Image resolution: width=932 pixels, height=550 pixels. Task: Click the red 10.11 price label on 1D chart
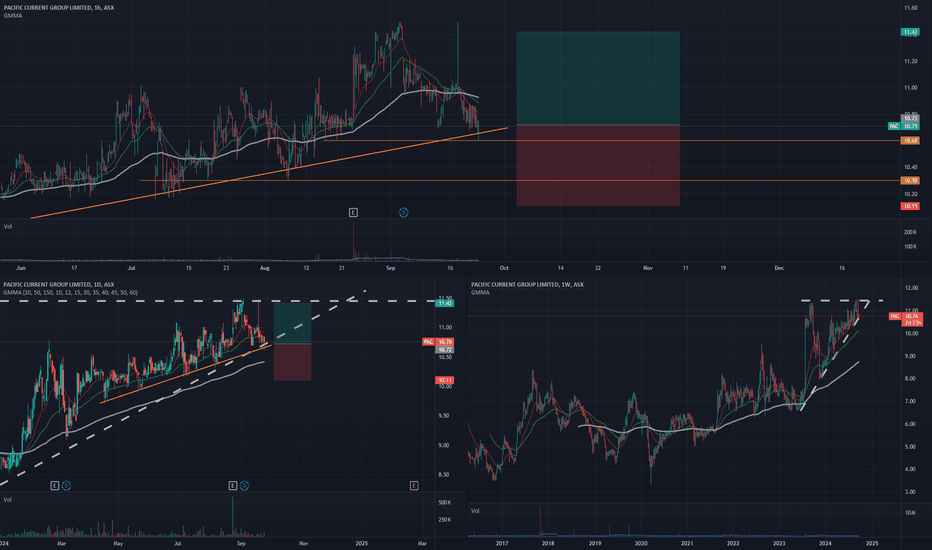point(445,380)
